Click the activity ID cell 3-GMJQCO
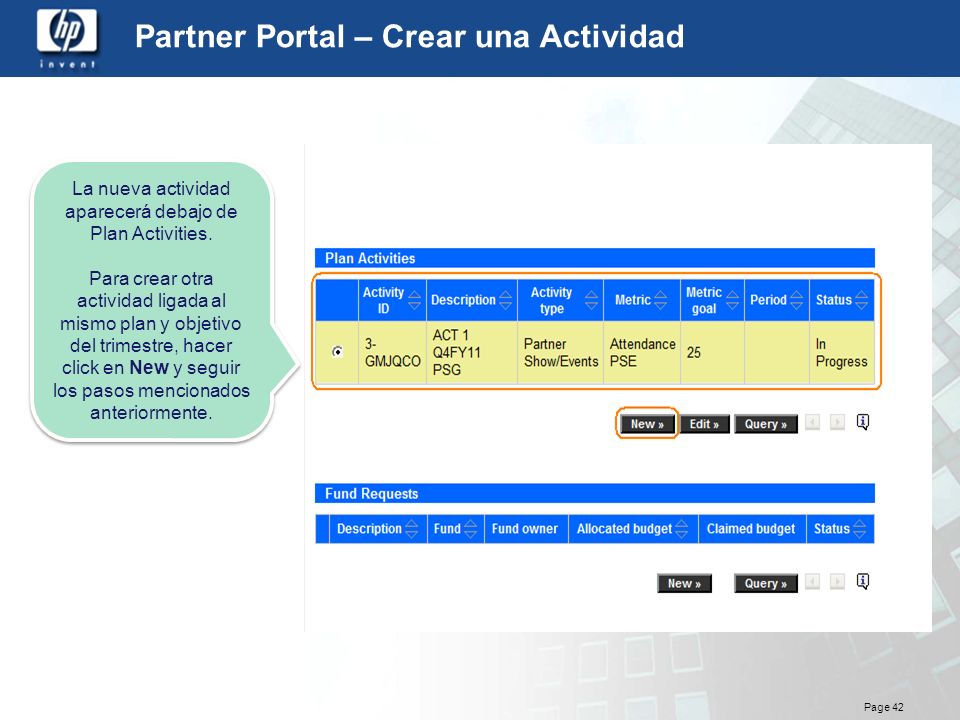Viewport: 960px width, 720px height. [392, 353]
